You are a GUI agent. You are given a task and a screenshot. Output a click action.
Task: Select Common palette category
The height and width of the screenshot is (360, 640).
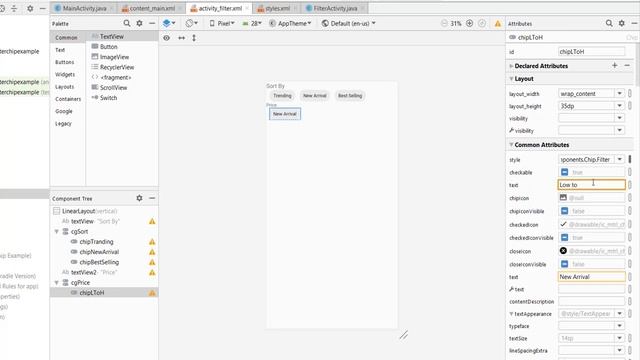(66, 38)
